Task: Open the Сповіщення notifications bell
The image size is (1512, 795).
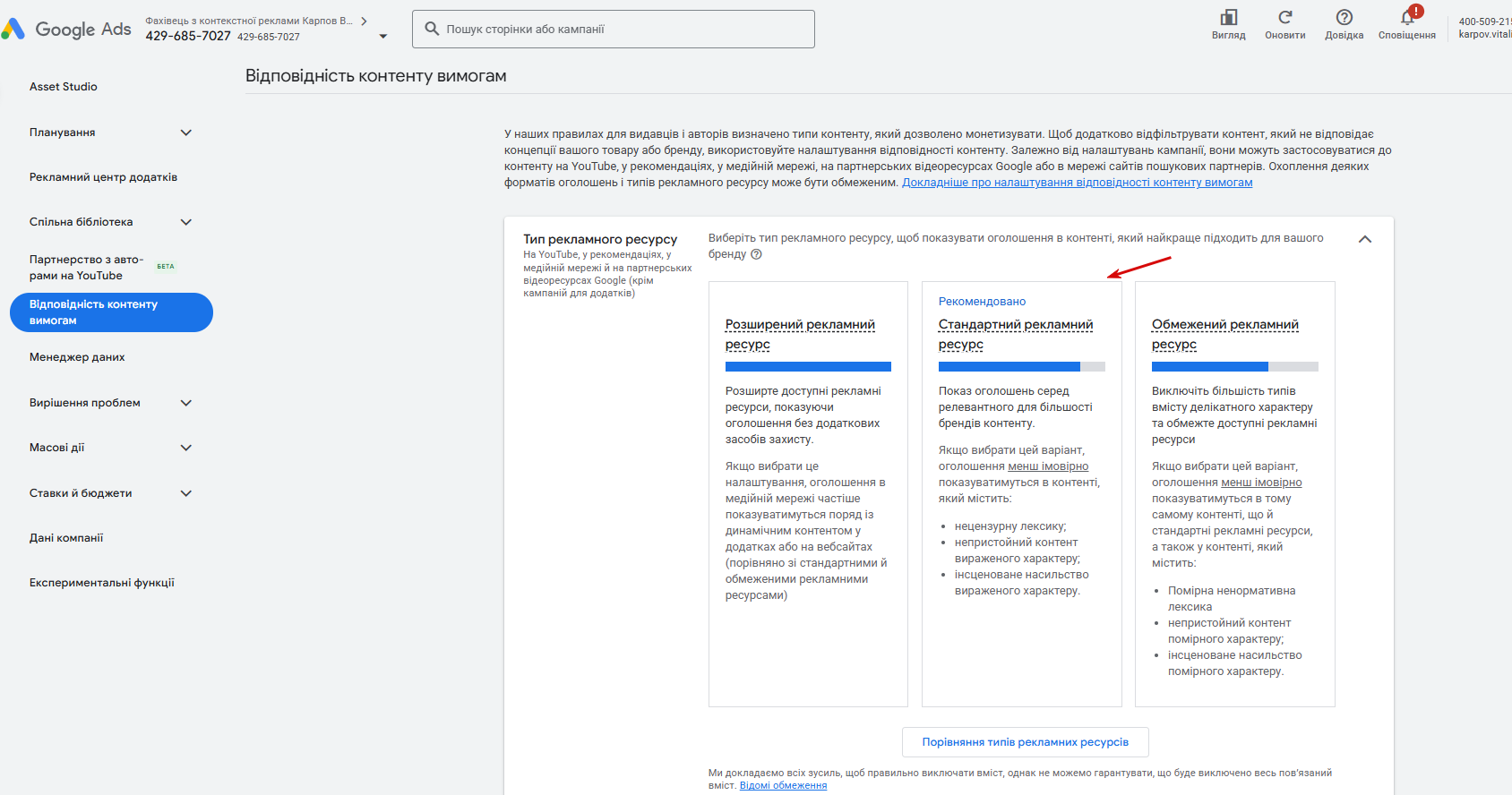Action: [x=1407, y=18]
